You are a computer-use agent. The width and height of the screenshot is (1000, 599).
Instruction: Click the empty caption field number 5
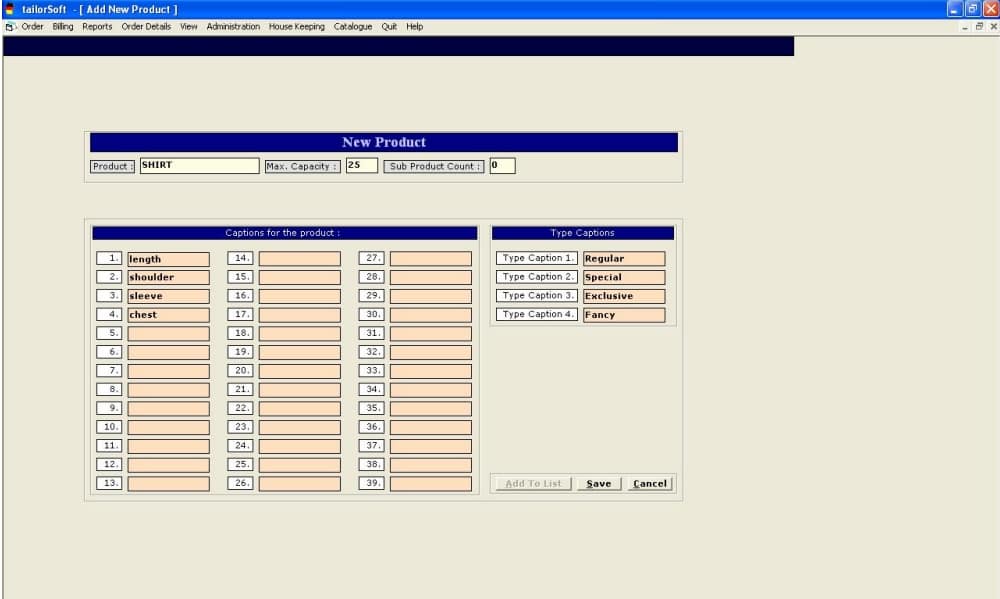(168, 333)
